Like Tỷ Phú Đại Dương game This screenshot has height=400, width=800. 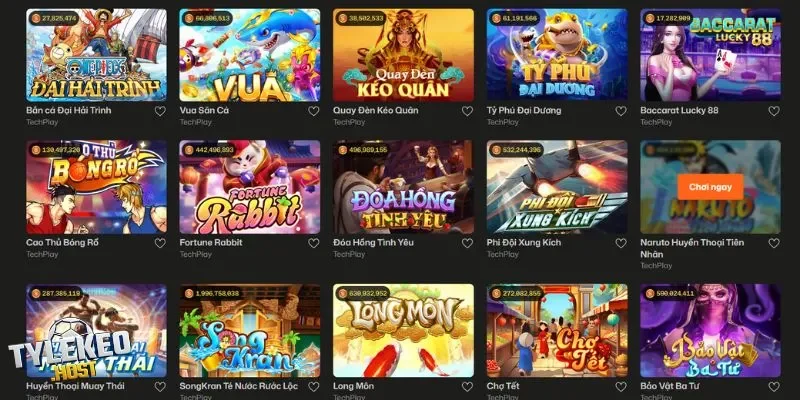click(x=621, y=111)
